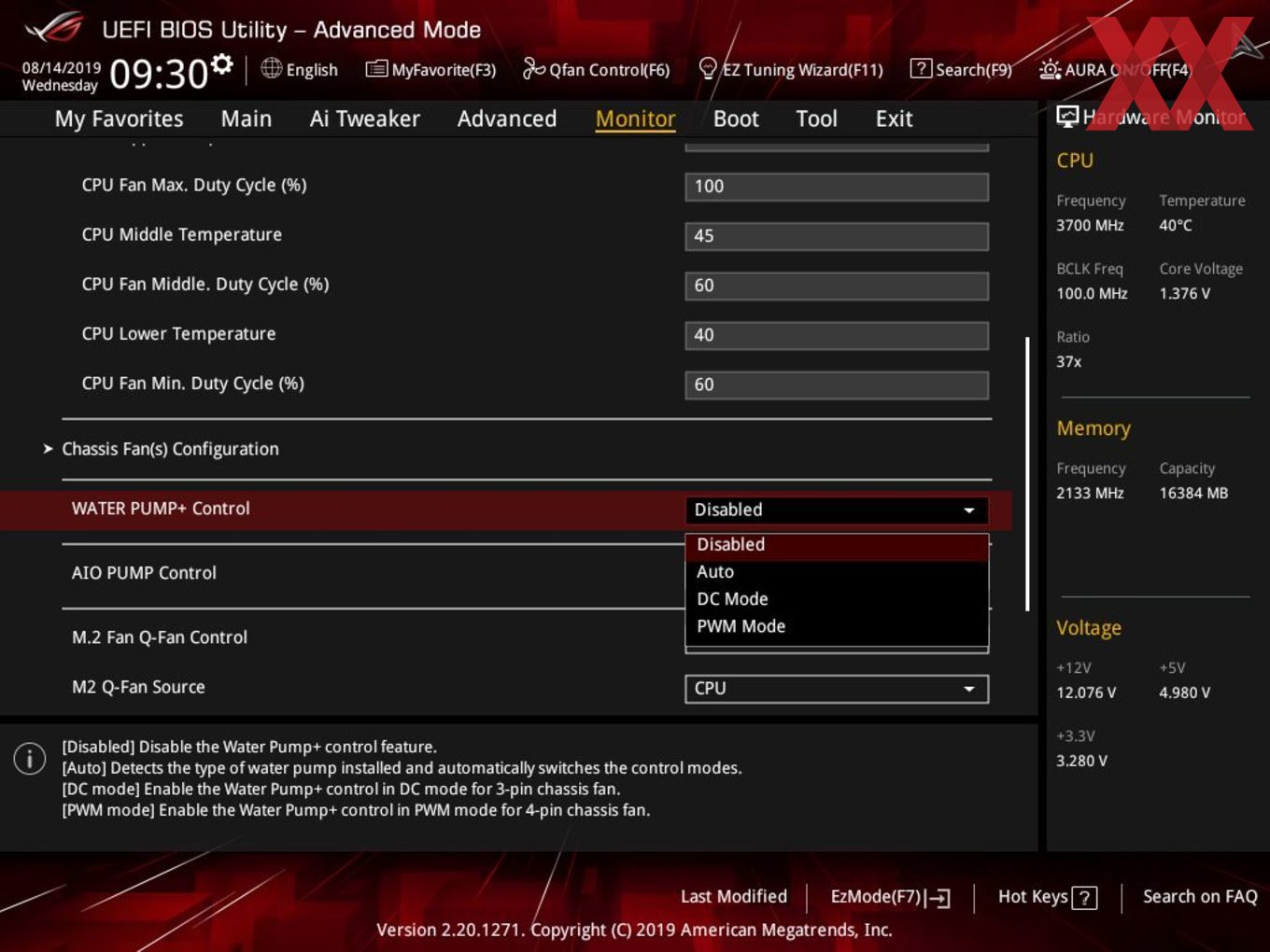Click the info icon in help panel
This screenshot has width=1270, height=952.
(x=30, y=759)
